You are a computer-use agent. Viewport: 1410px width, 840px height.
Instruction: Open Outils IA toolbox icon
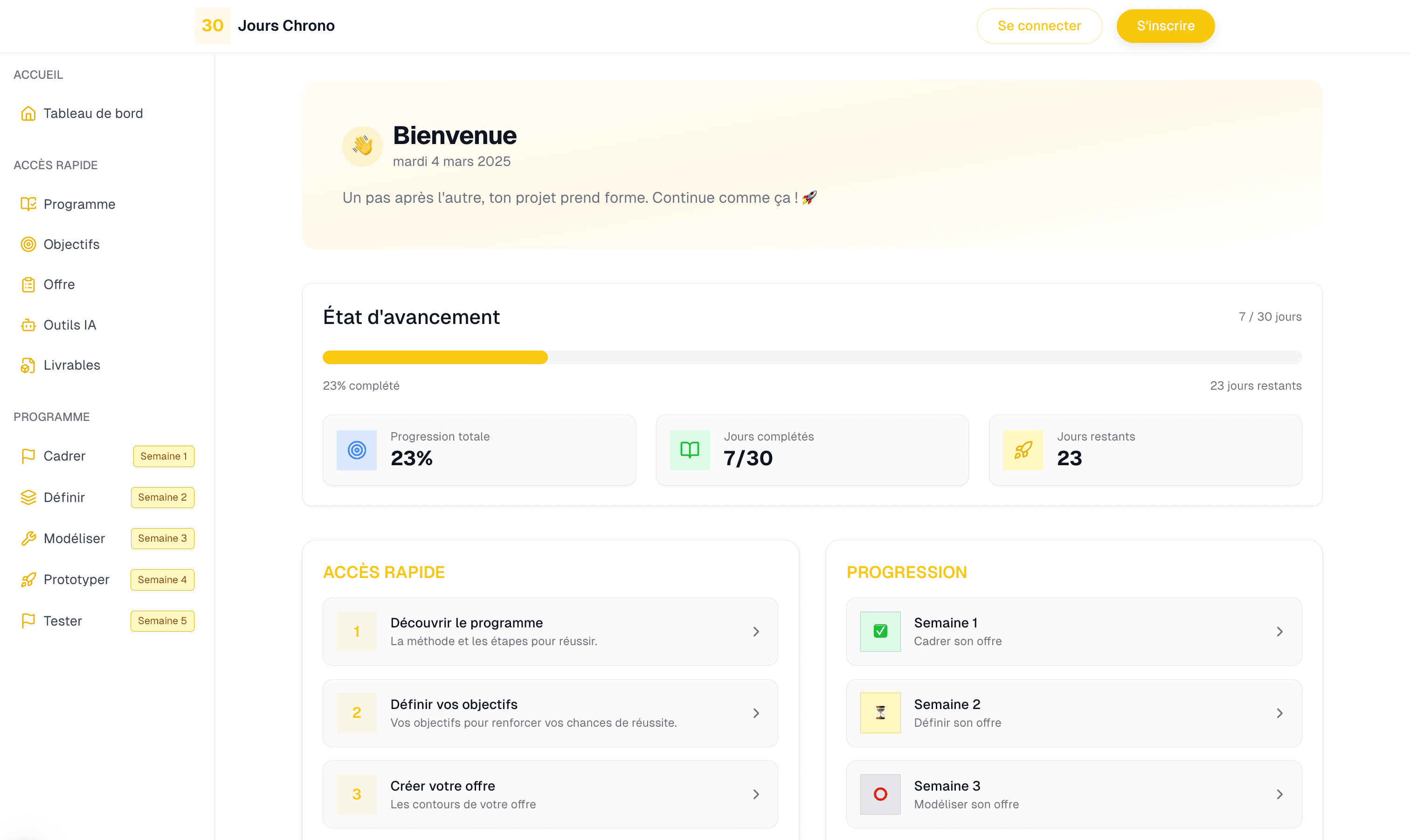coord(28,324)
